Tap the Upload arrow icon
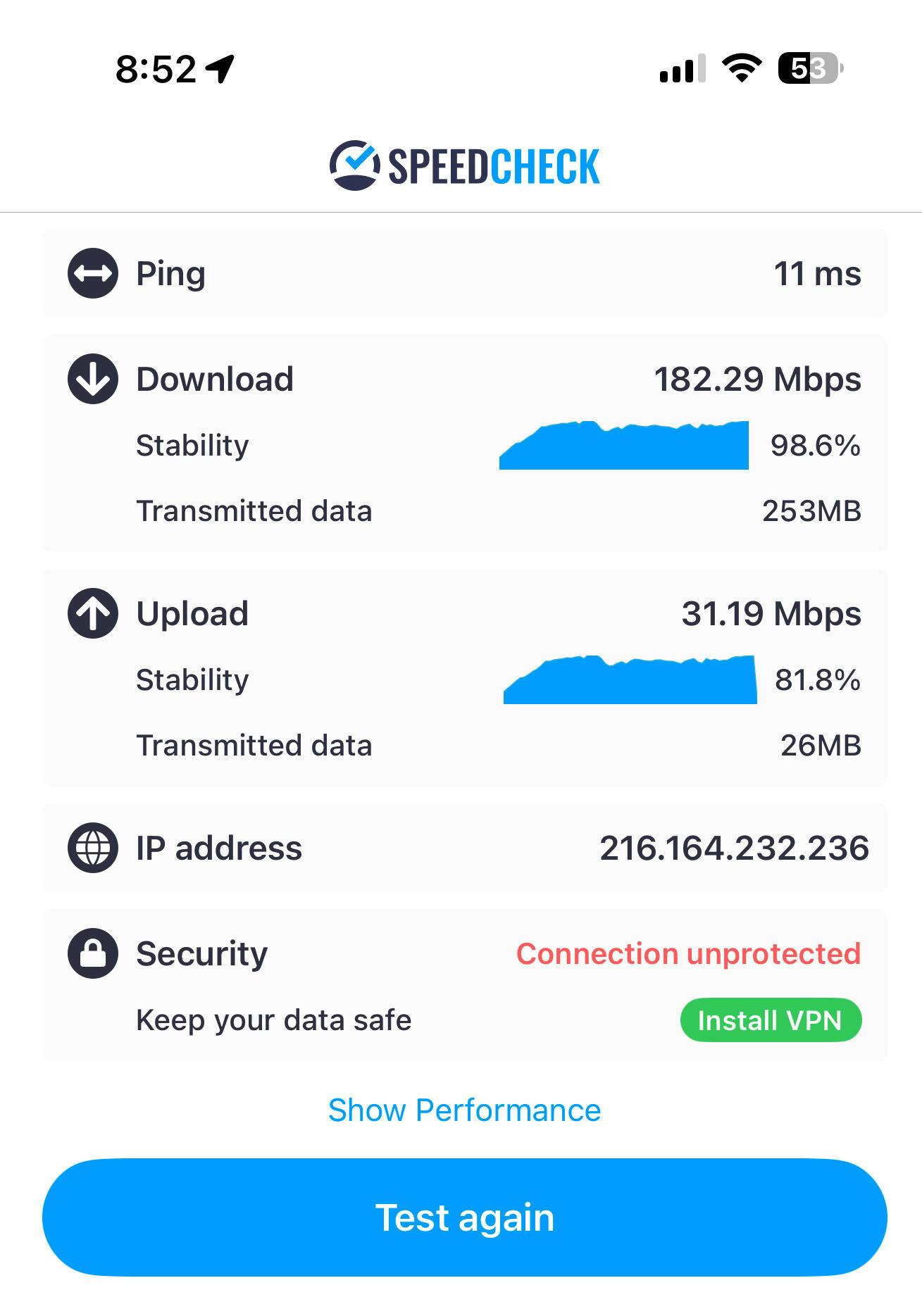 [x=93, y=613]
